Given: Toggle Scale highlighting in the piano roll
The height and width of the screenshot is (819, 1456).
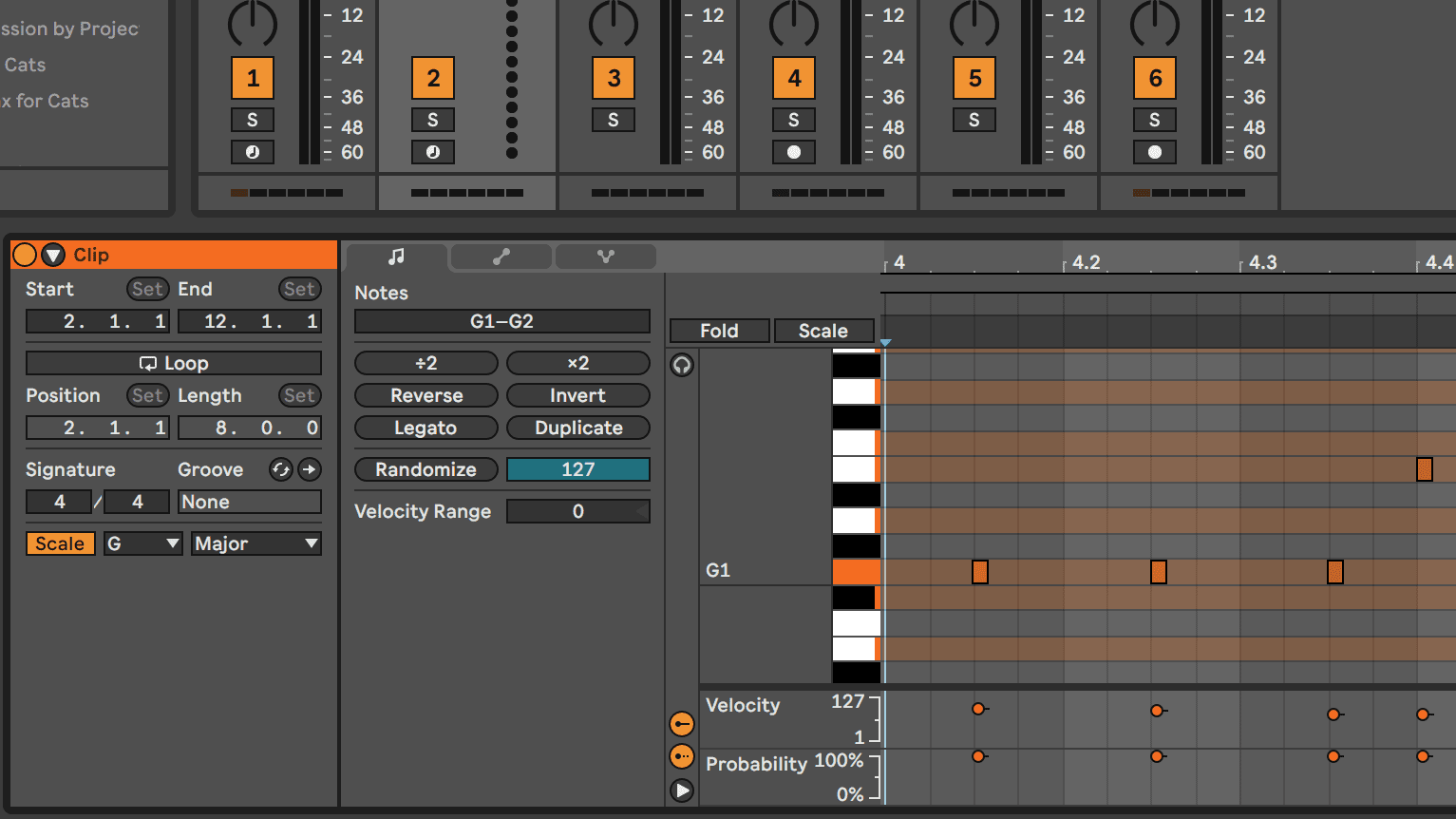Looking at the screenshot, I should coord(823,331).
